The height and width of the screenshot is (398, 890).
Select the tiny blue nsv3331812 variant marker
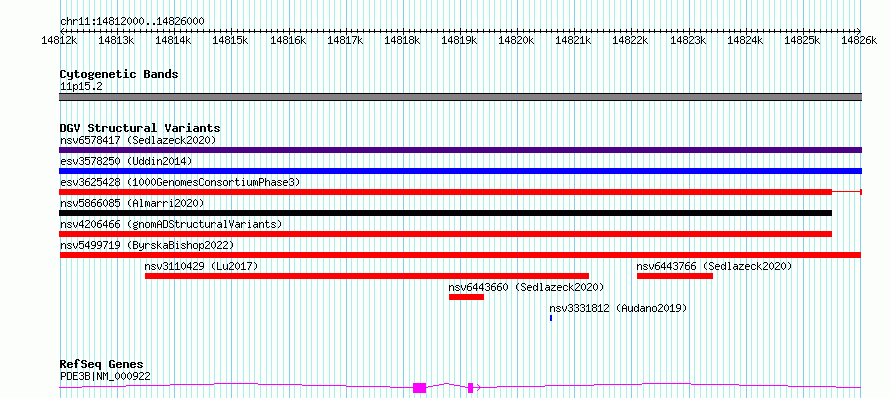tap(551, 318)
